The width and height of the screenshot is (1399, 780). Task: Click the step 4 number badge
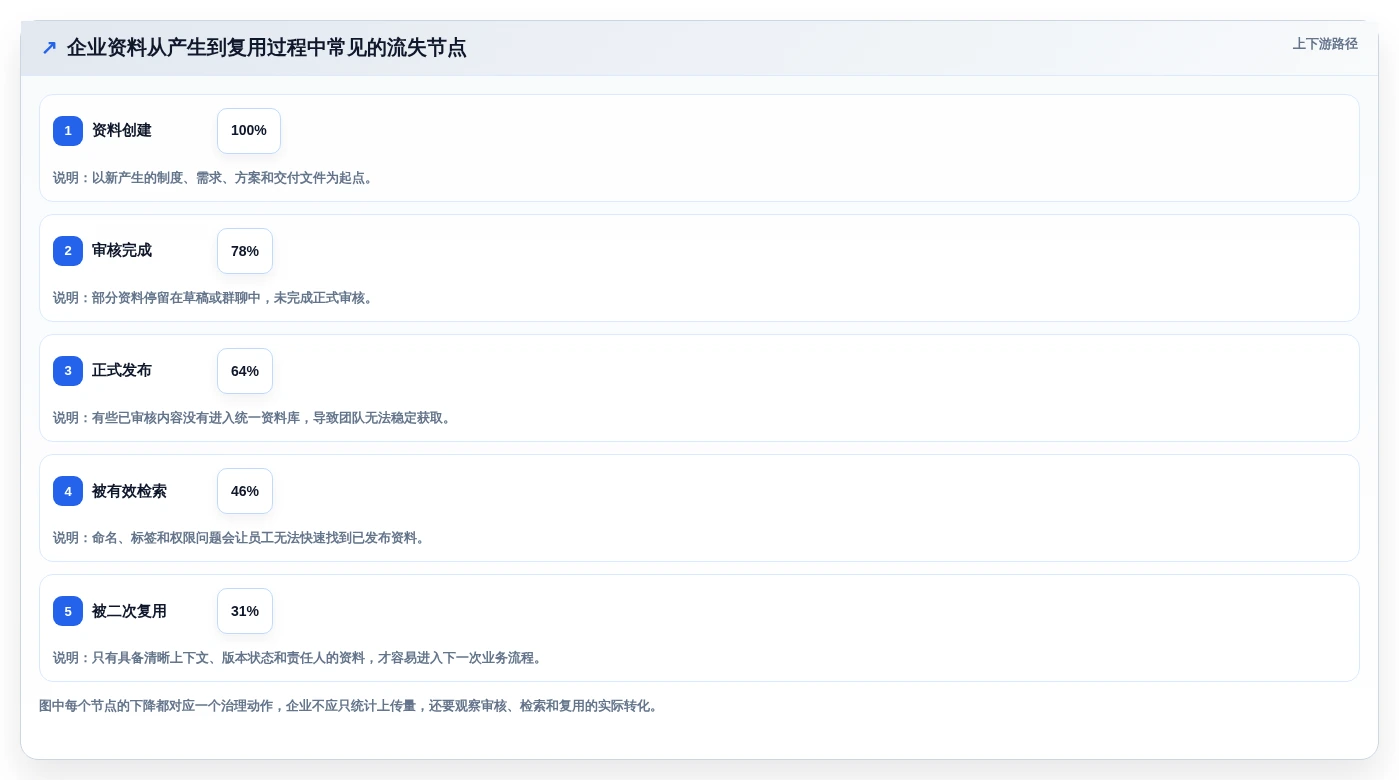(x=68, y=491)
